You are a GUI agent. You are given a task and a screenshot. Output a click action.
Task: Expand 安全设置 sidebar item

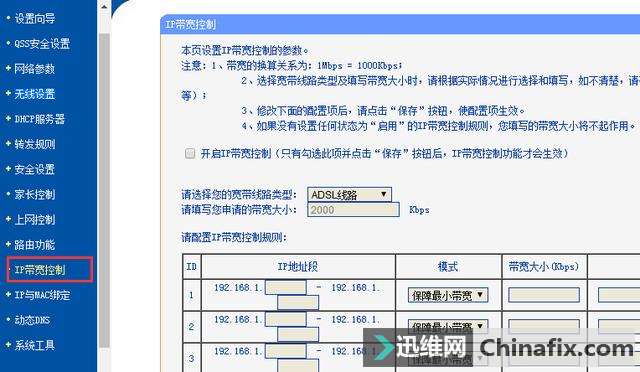coord(34,169)
